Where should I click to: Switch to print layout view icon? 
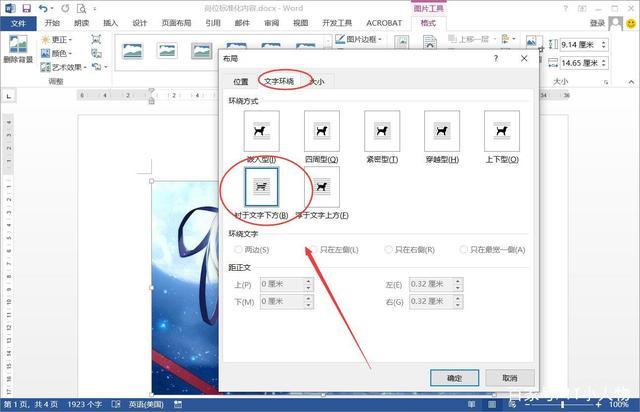[492, 404]
